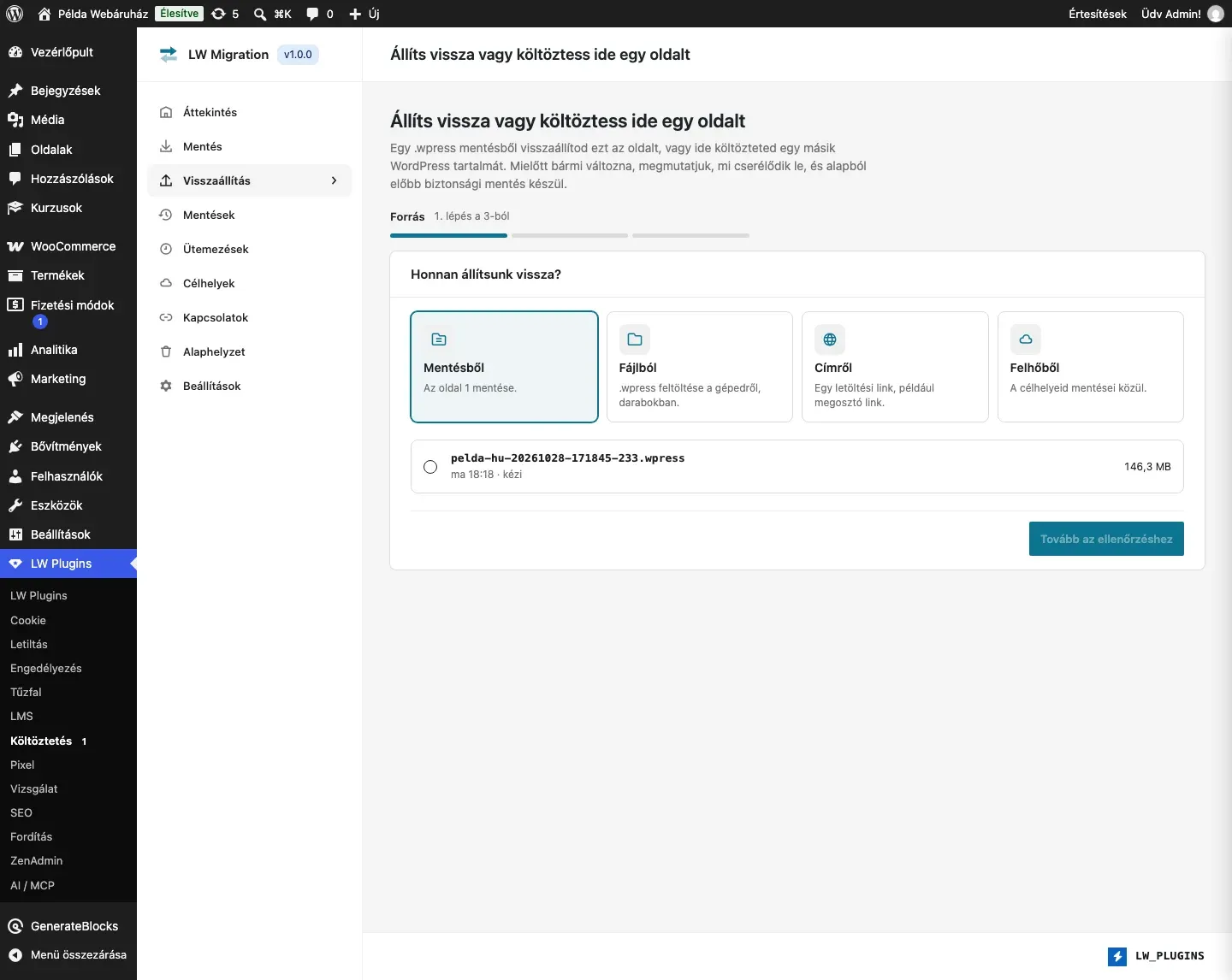
Task: Choose the Fájlból source card
Action: tap(700, 367)
